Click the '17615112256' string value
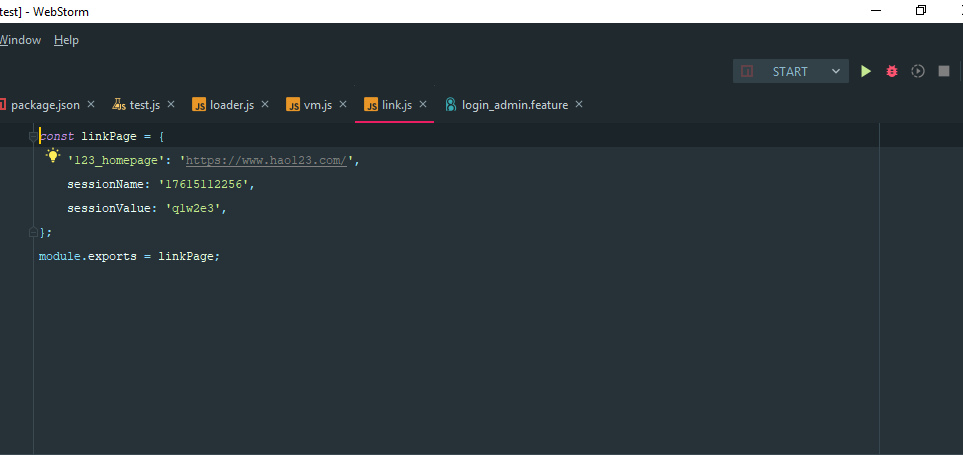Image resolution: width=963 pixels, height=455 pixels. [203, 184]
